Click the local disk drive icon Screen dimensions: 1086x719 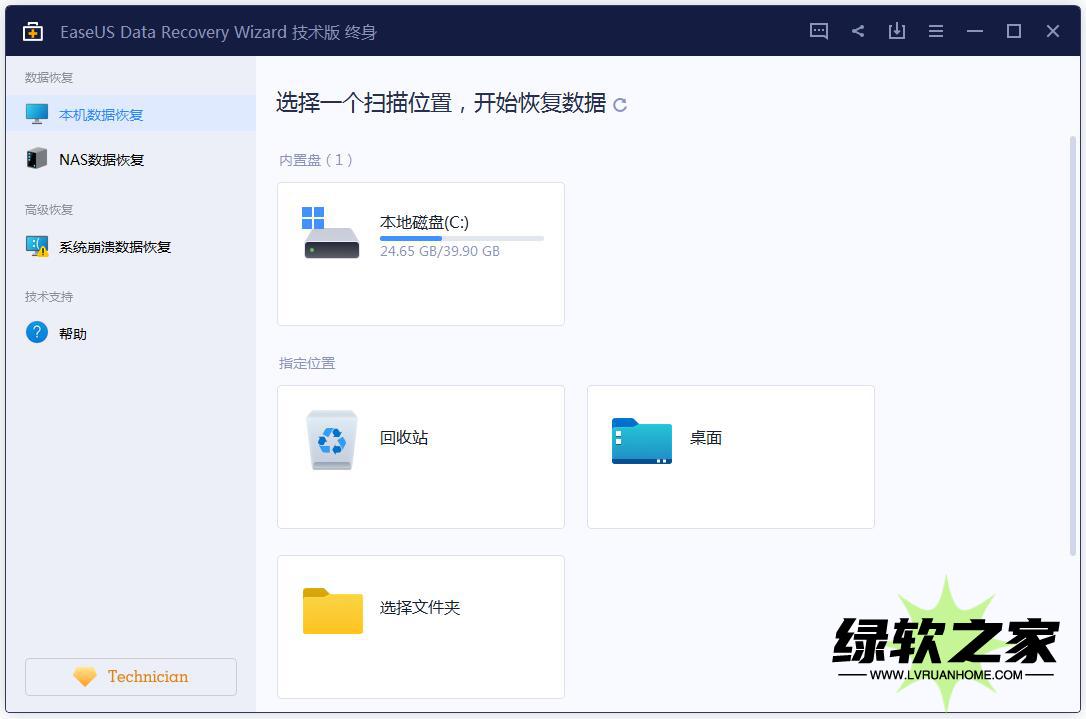331,234
